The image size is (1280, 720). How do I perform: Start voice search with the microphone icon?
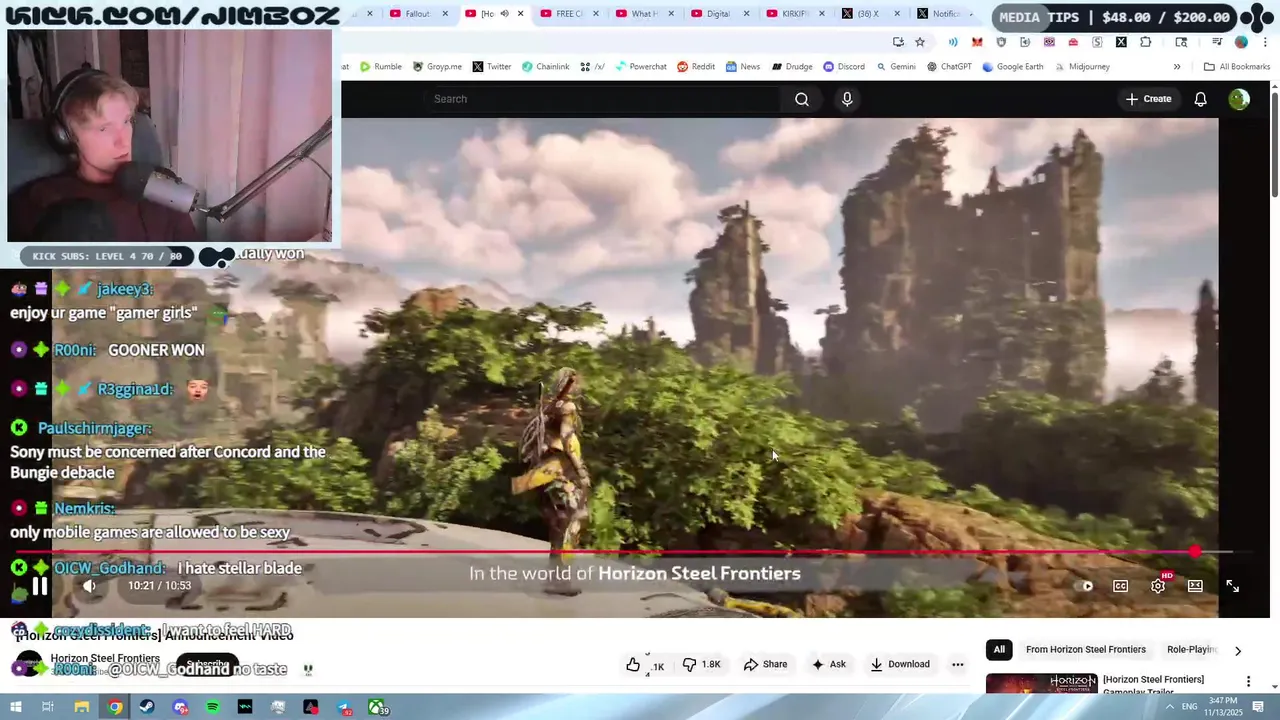click(847, 99)
